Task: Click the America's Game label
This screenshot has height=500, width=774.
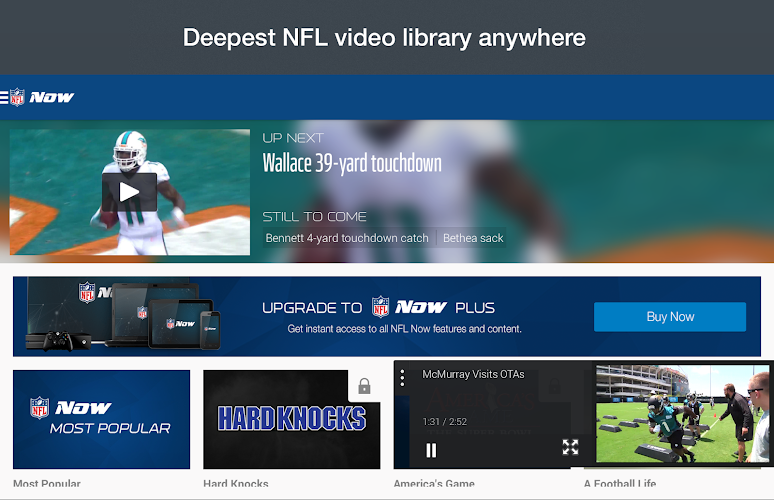Action: pos(434,484)
